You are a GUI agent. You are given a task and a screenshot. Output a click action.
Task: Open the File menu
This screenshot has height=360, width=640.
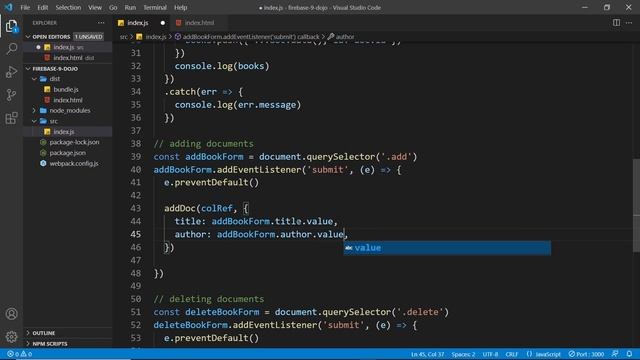[25, 7]
